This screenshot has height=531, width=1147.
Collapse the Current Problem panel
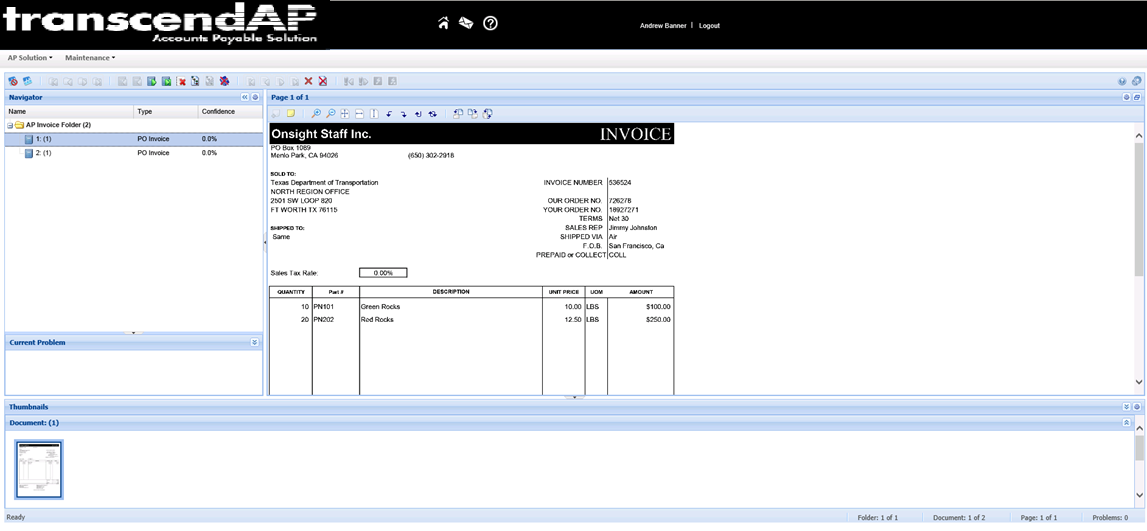pyautogui.click(x=255, y=342)
